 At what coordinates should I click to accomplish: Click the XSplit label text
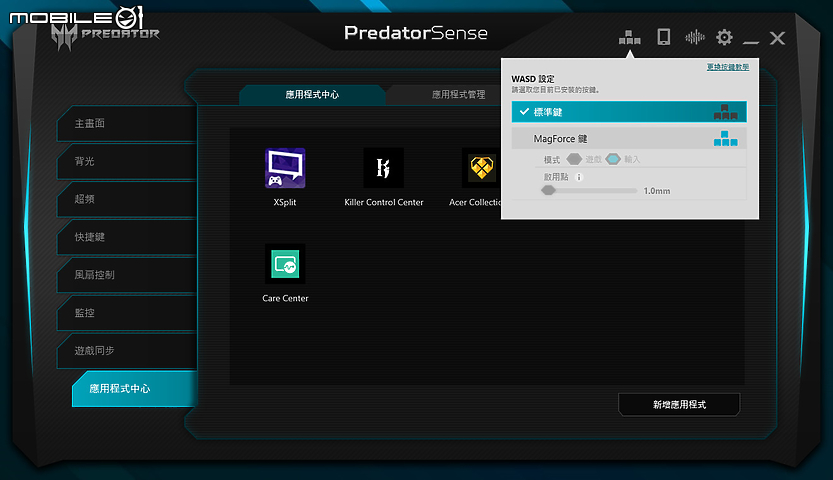[x=285, y=202]
